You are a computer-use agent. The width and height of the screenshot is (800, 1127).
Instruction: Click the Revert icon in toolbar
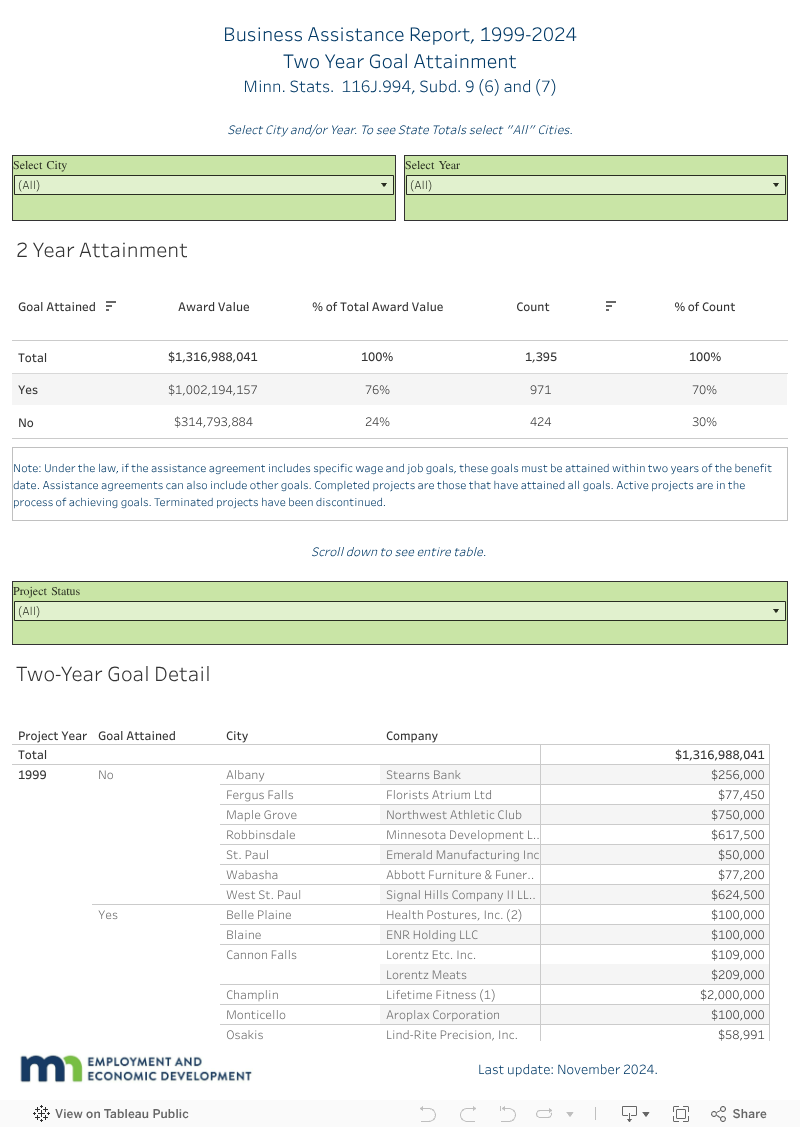[507, 1114]
